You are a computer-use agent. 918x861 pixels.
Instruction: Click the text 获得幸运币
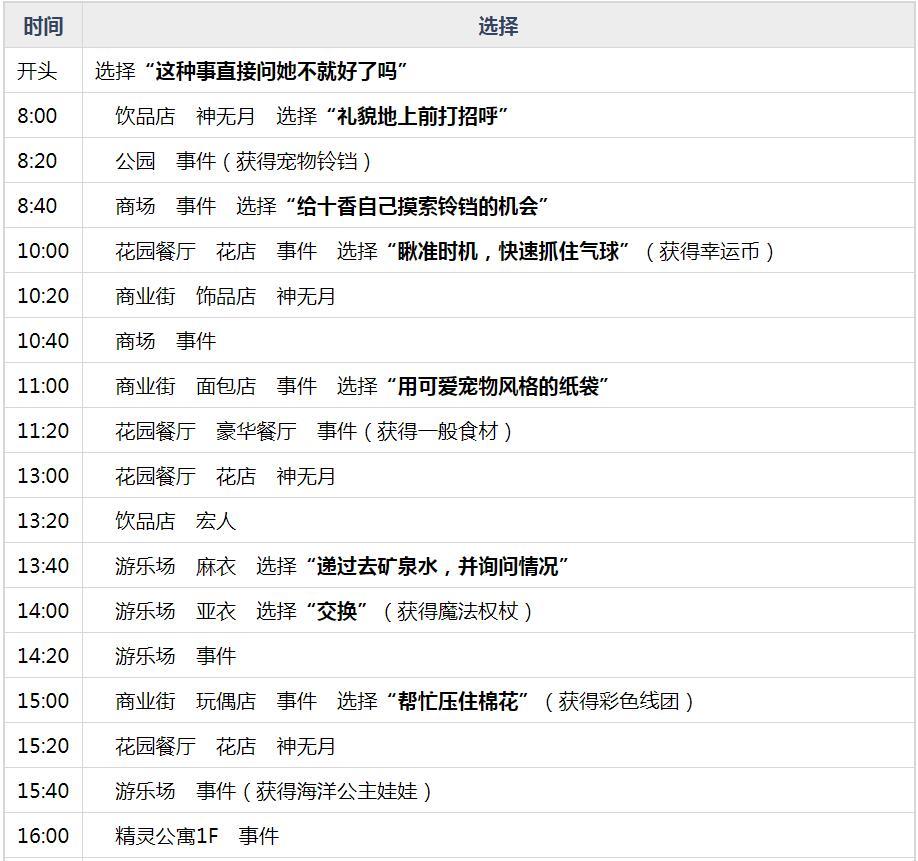tap(709, 251)
